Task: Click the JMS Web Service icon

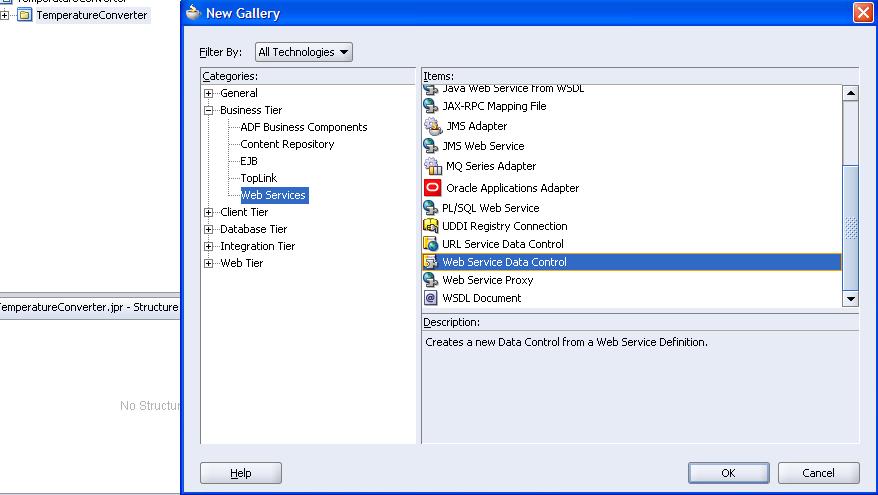Action: tap(430, 146)
